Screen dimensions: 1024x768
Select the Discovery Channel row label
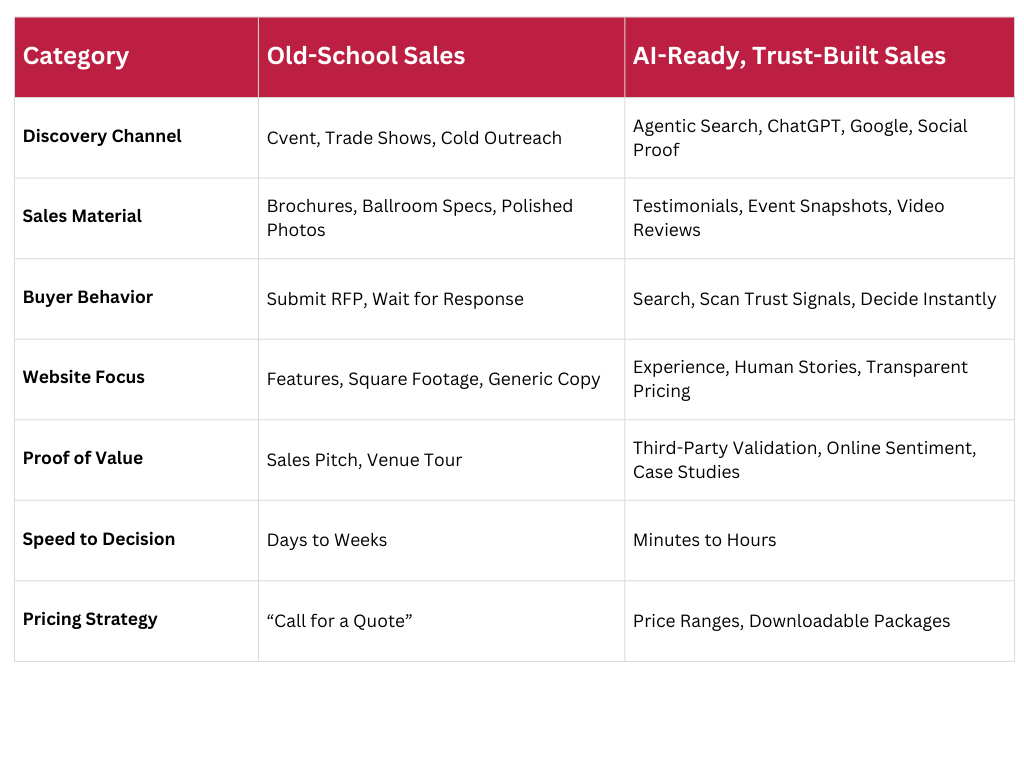(x=102, y=136)
